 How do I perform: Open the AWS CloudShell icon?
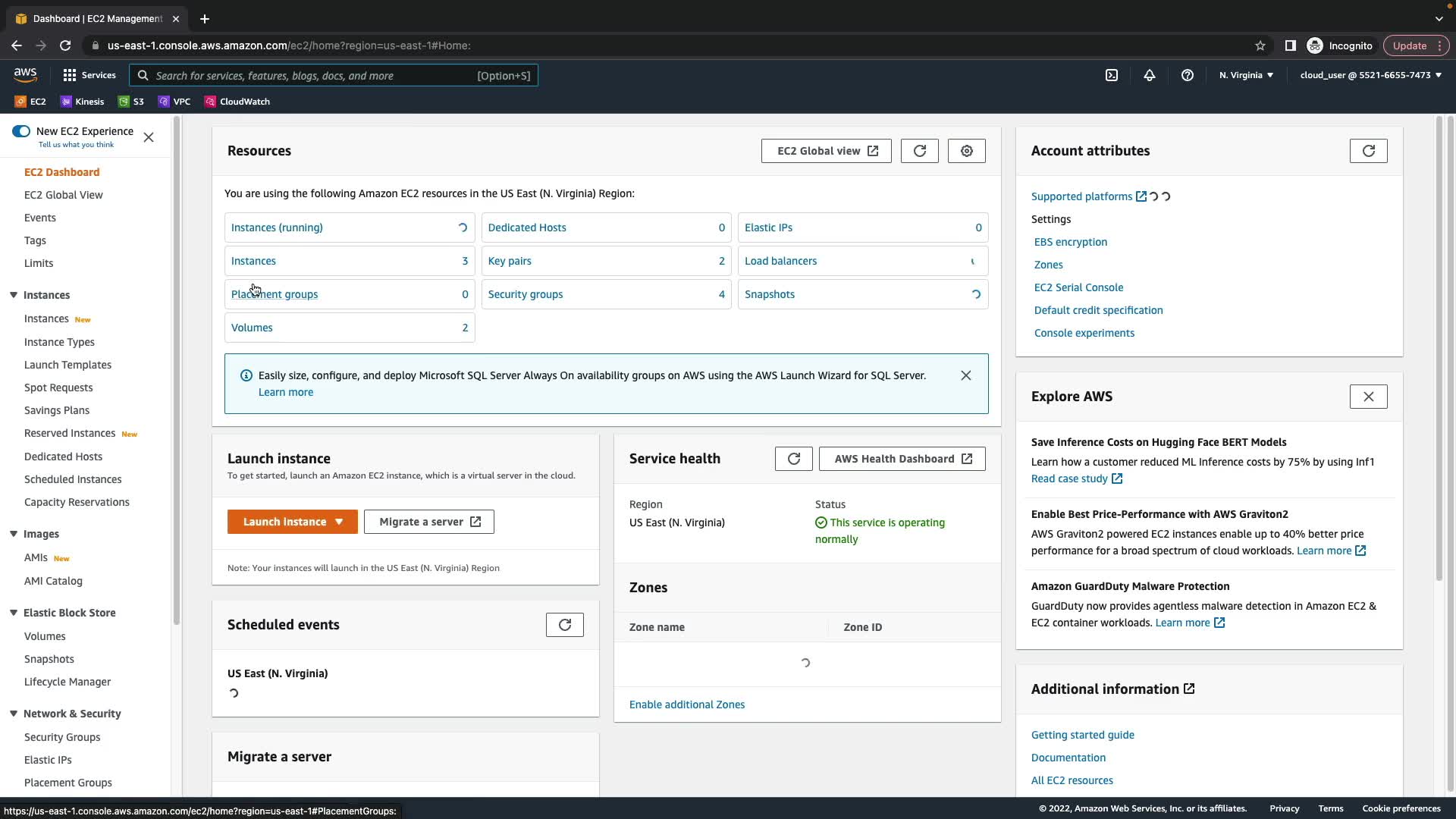coord(1111,75)
